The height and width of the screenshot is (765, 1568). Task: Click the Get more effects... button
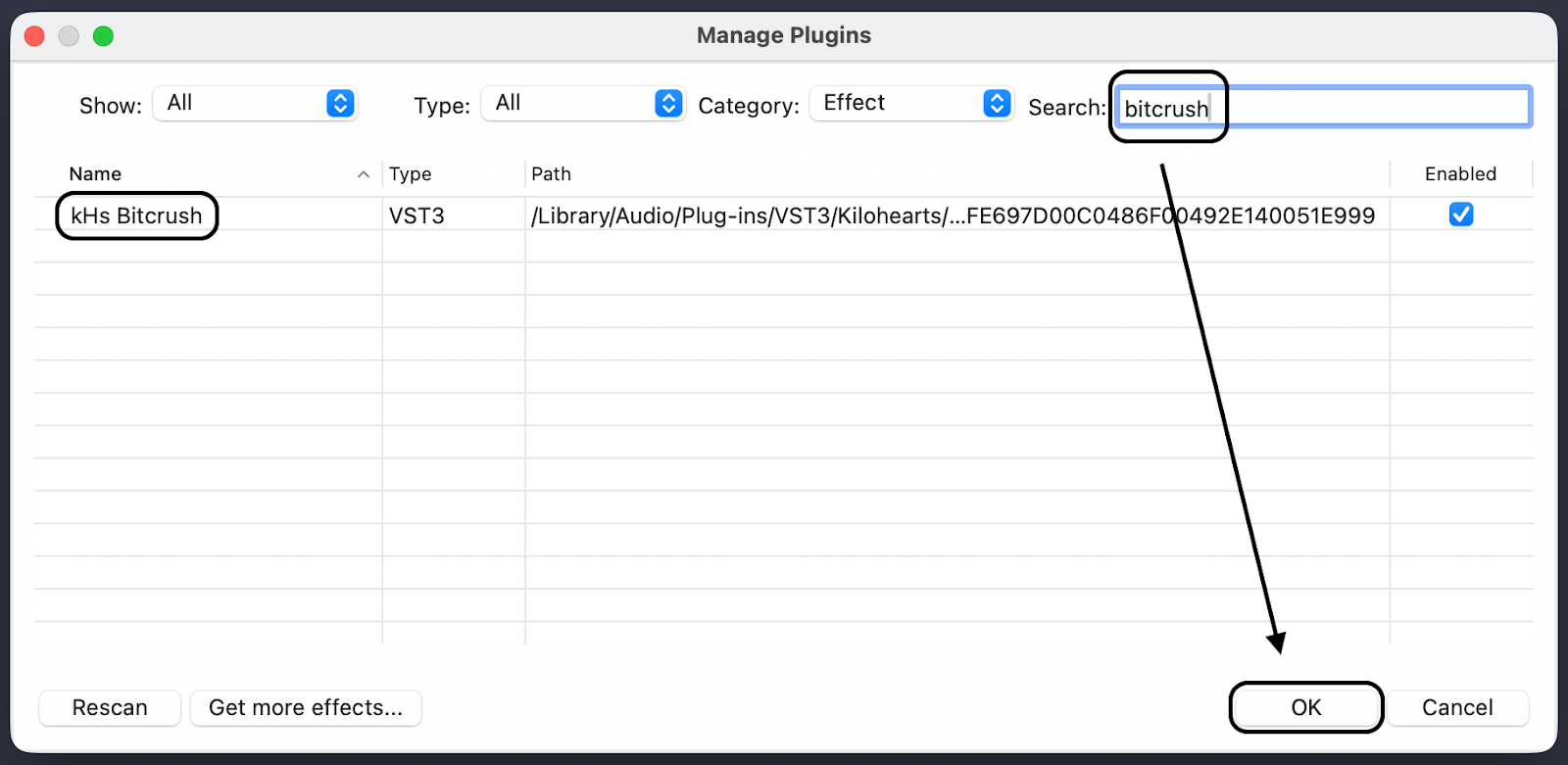point(306,707)
